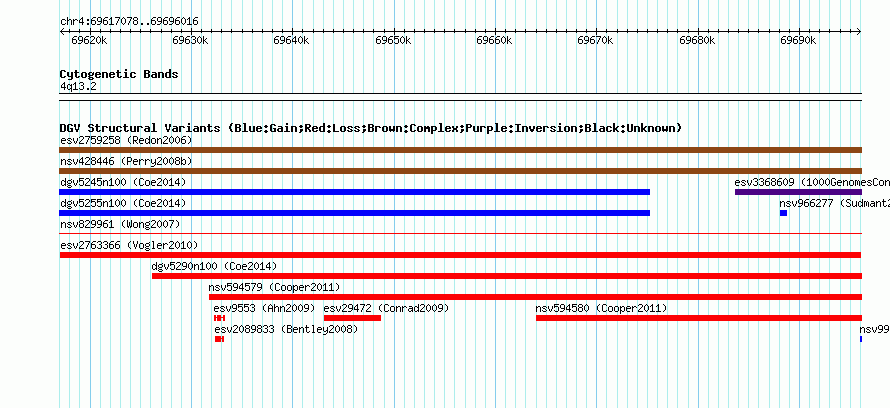Click the 69630k ruler label

(191, 40)
